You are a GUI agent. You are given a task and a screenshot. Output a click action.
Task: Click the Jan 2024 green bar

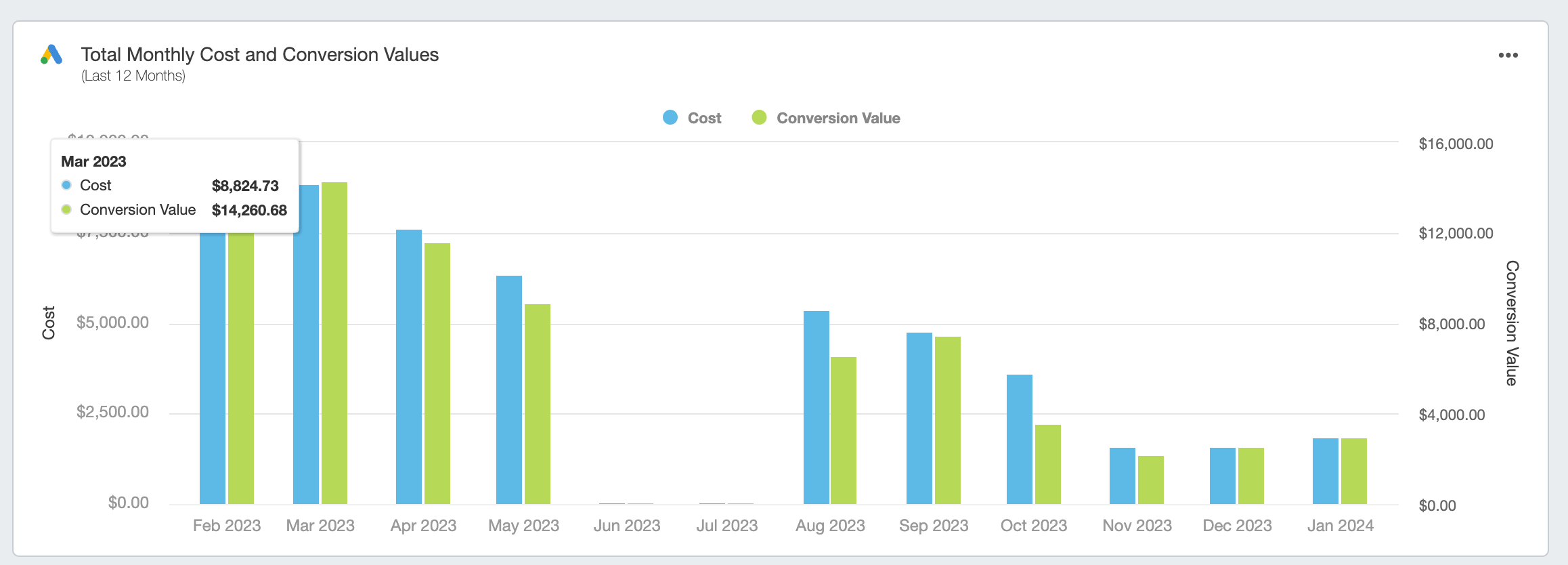[x=1354, y=471]
